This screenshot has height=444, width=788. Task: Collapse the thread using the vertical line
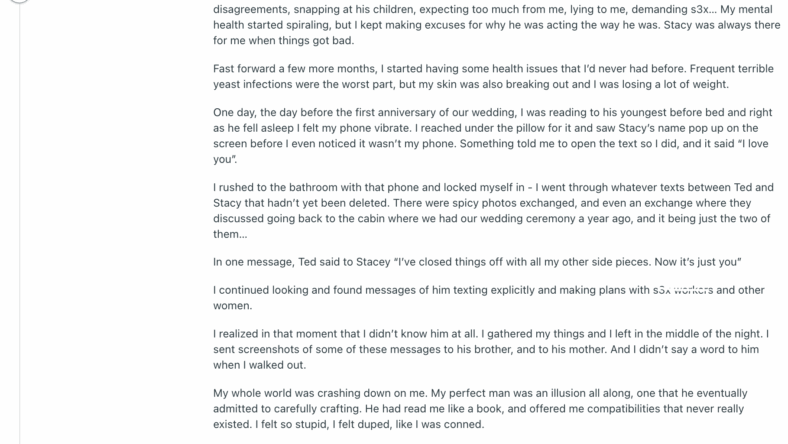[20, 224]
